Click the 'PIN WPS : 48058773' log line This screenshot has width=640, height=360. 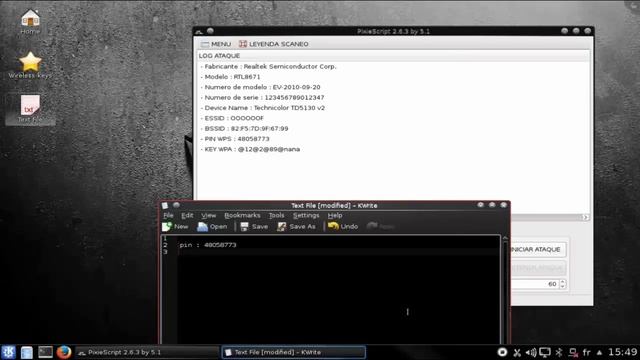pos(235,139)
